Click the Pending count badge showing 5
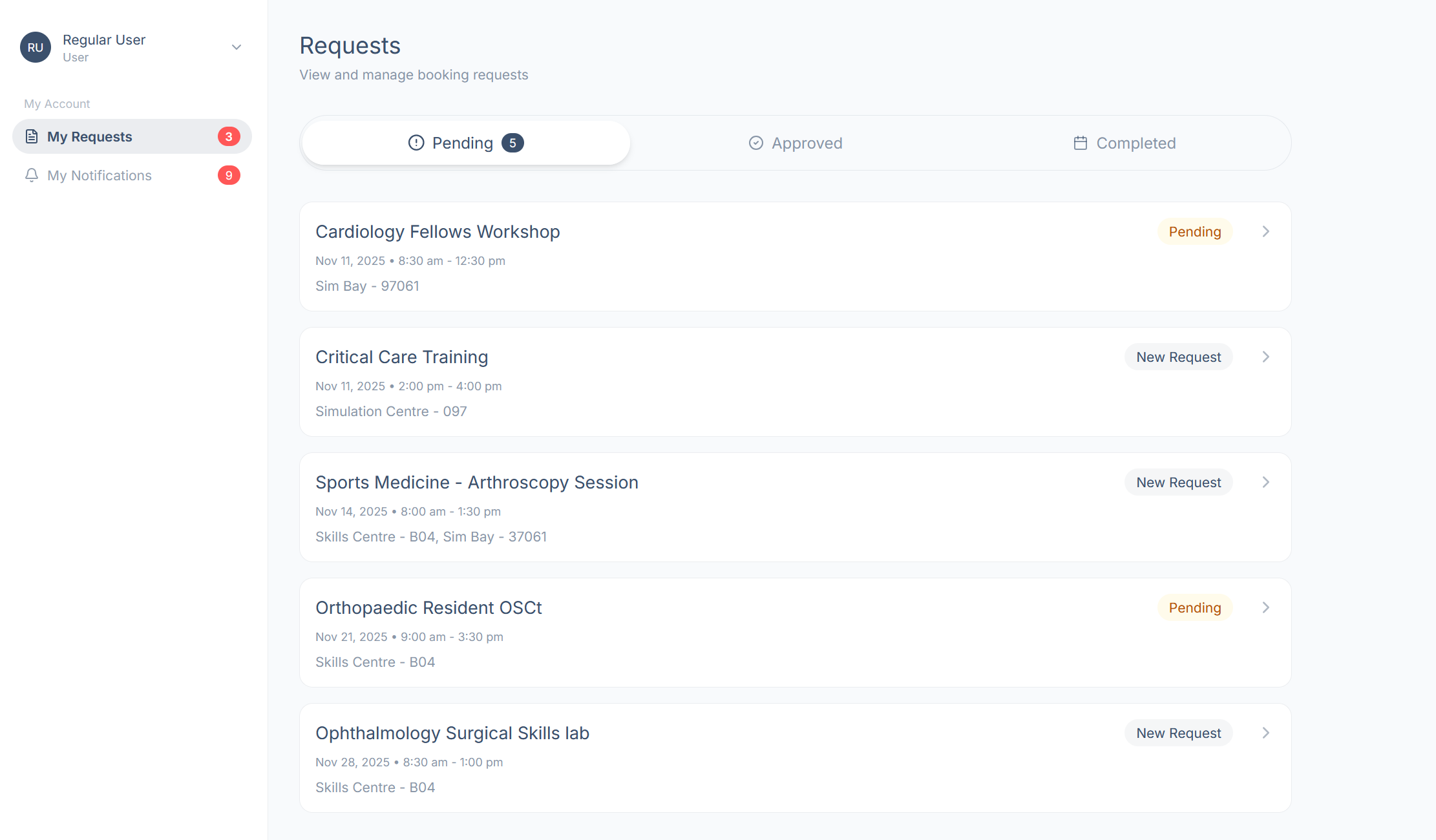Screen dimensions: 1436x840 [512, 143]
